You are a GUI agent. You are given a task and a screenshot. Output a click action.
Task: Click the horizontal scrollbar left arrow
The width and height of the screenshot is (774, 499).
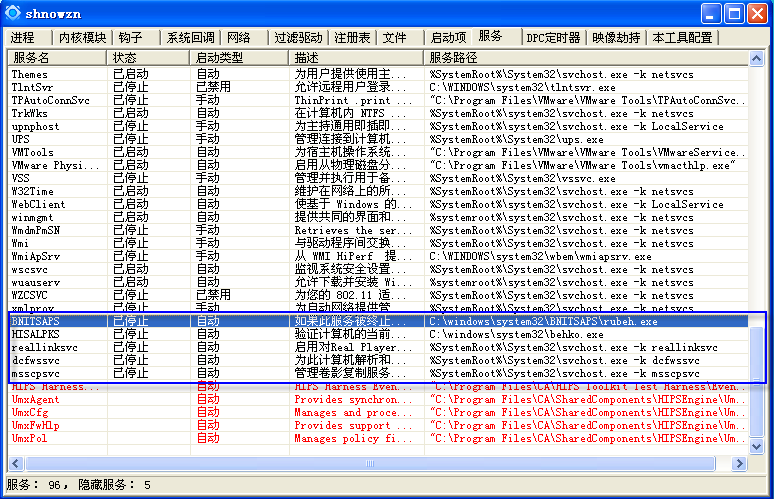pyautogui.click(x=16, y=463)
